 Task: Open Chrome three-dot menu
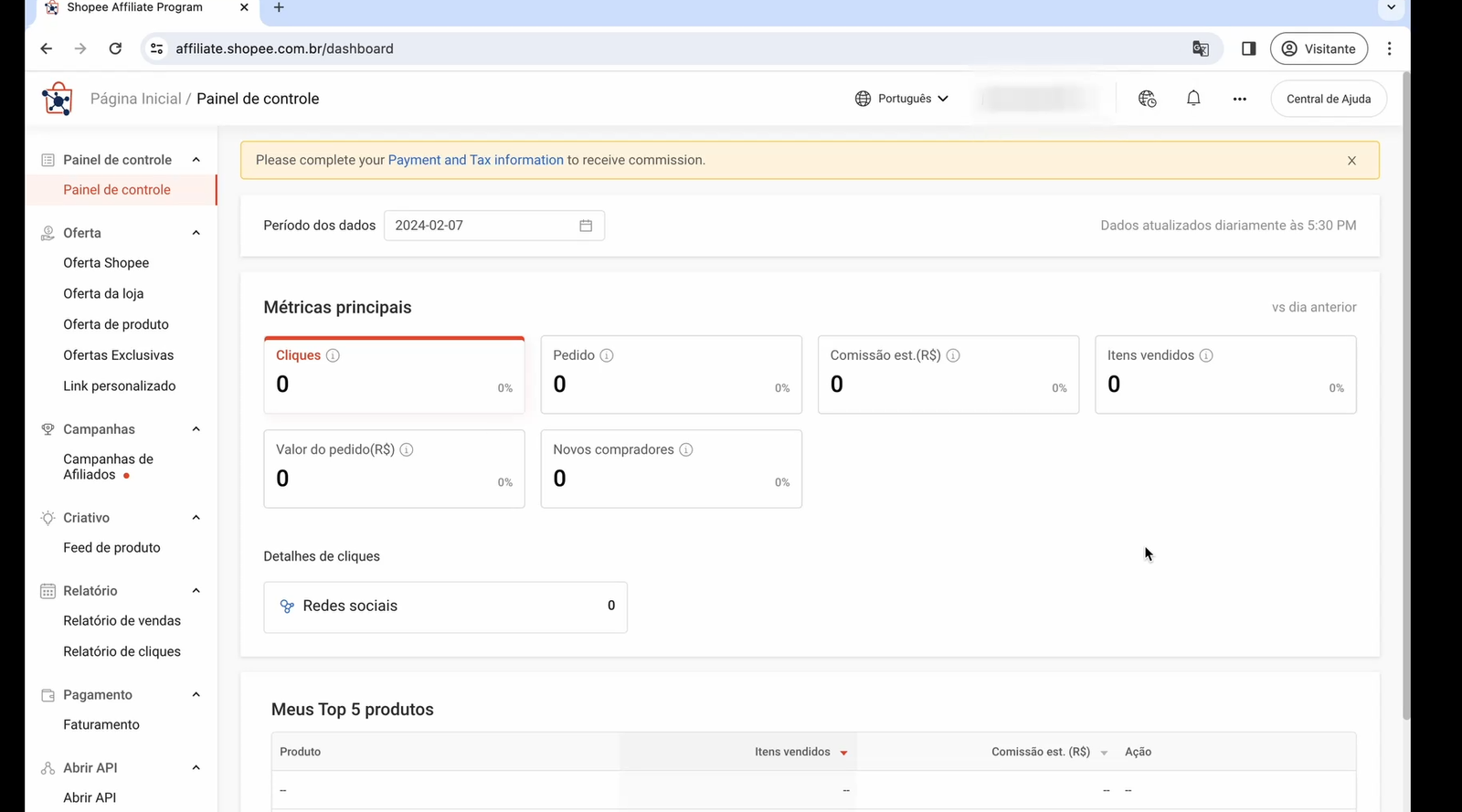coord(1390,48)
